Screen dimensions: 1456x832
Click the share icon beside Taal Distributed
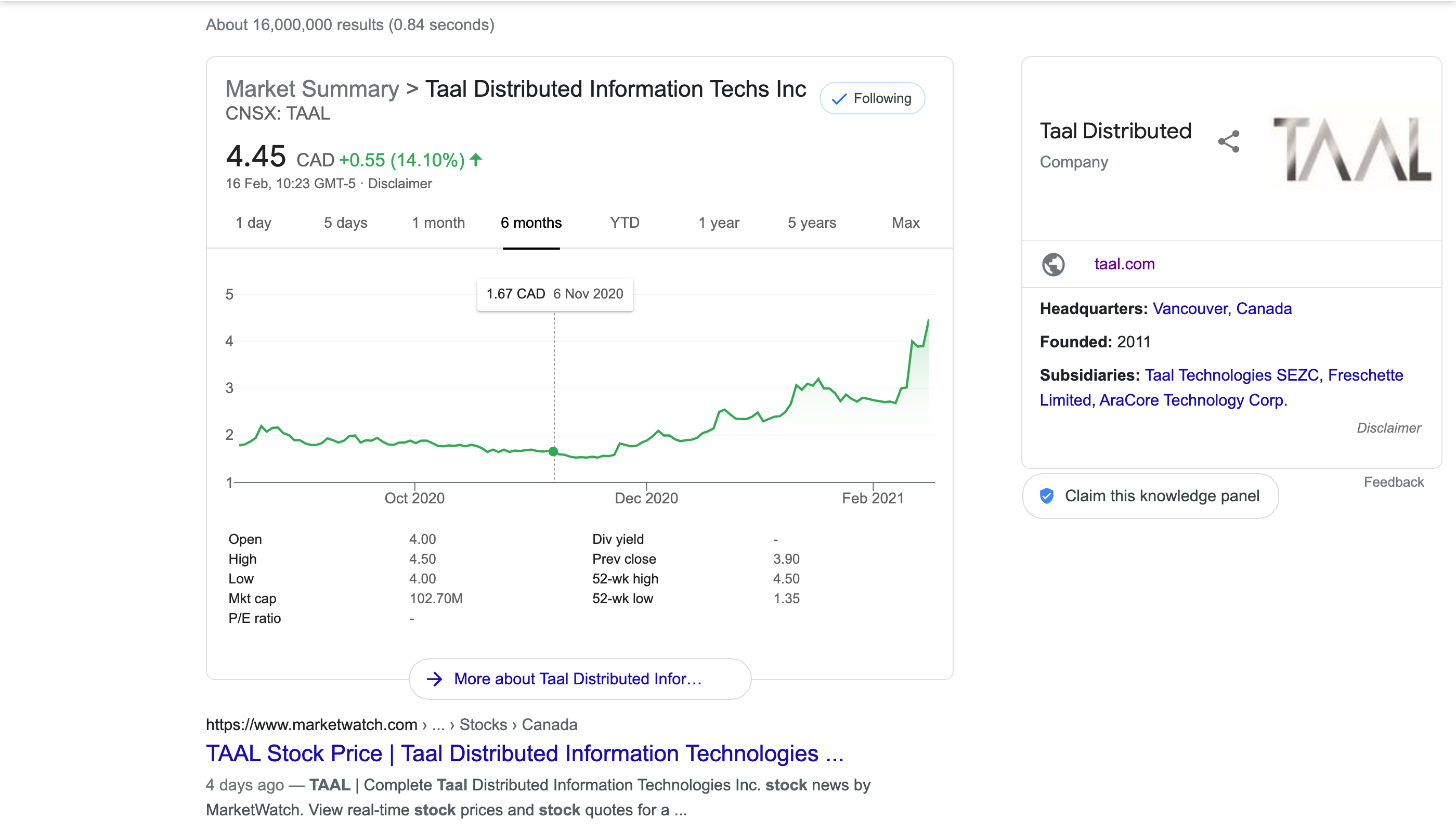[1229, 141]
